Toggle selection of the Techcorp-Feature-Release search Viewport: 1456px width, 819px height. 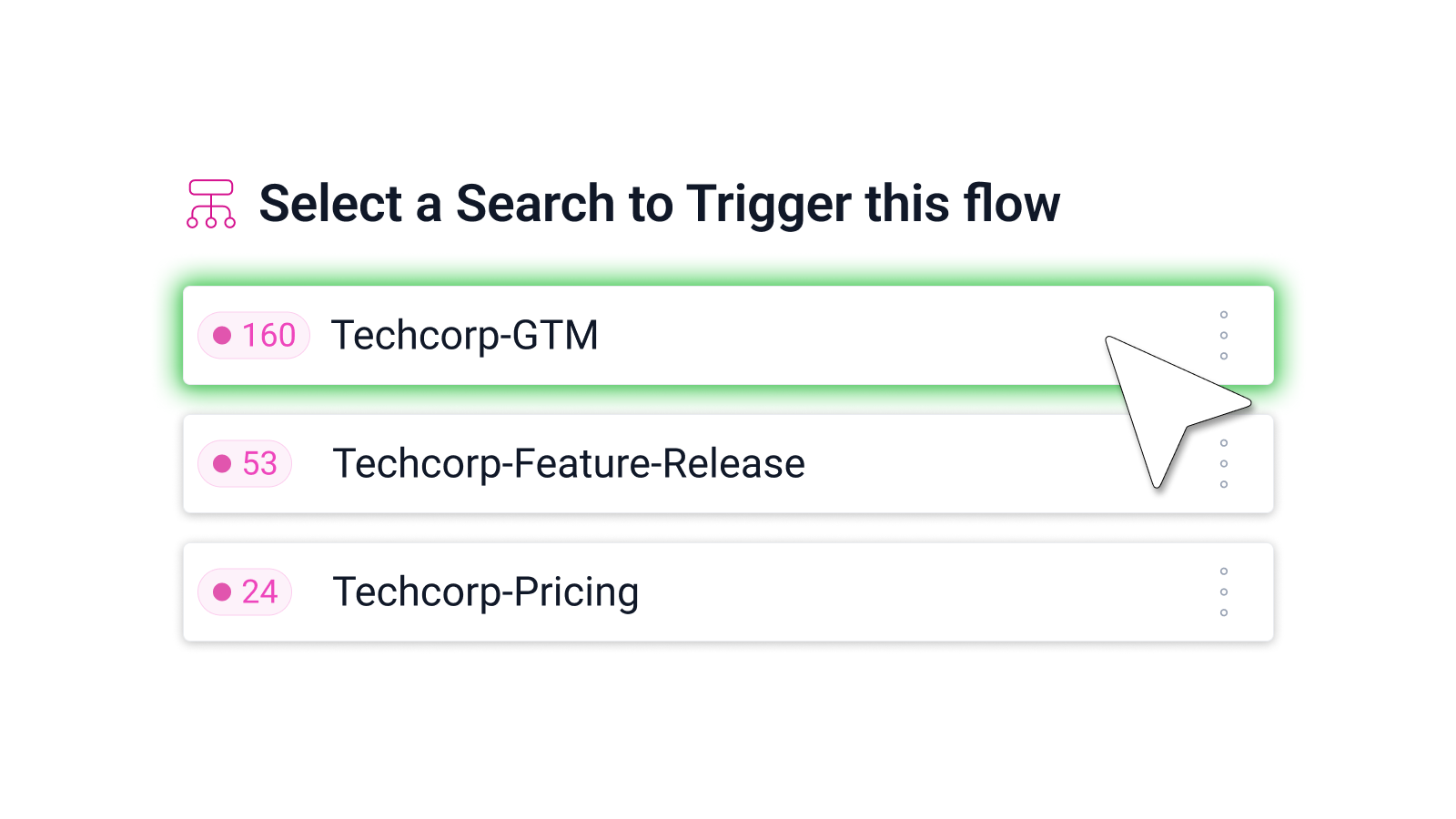pos(637,464)
